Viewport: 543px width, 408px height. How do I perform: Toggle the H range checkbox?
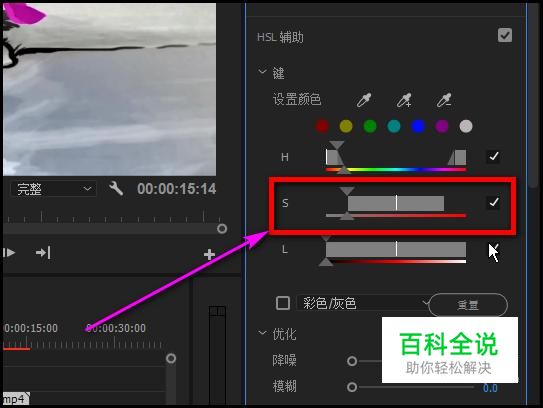pyautogui.click(x=493, y=157)
